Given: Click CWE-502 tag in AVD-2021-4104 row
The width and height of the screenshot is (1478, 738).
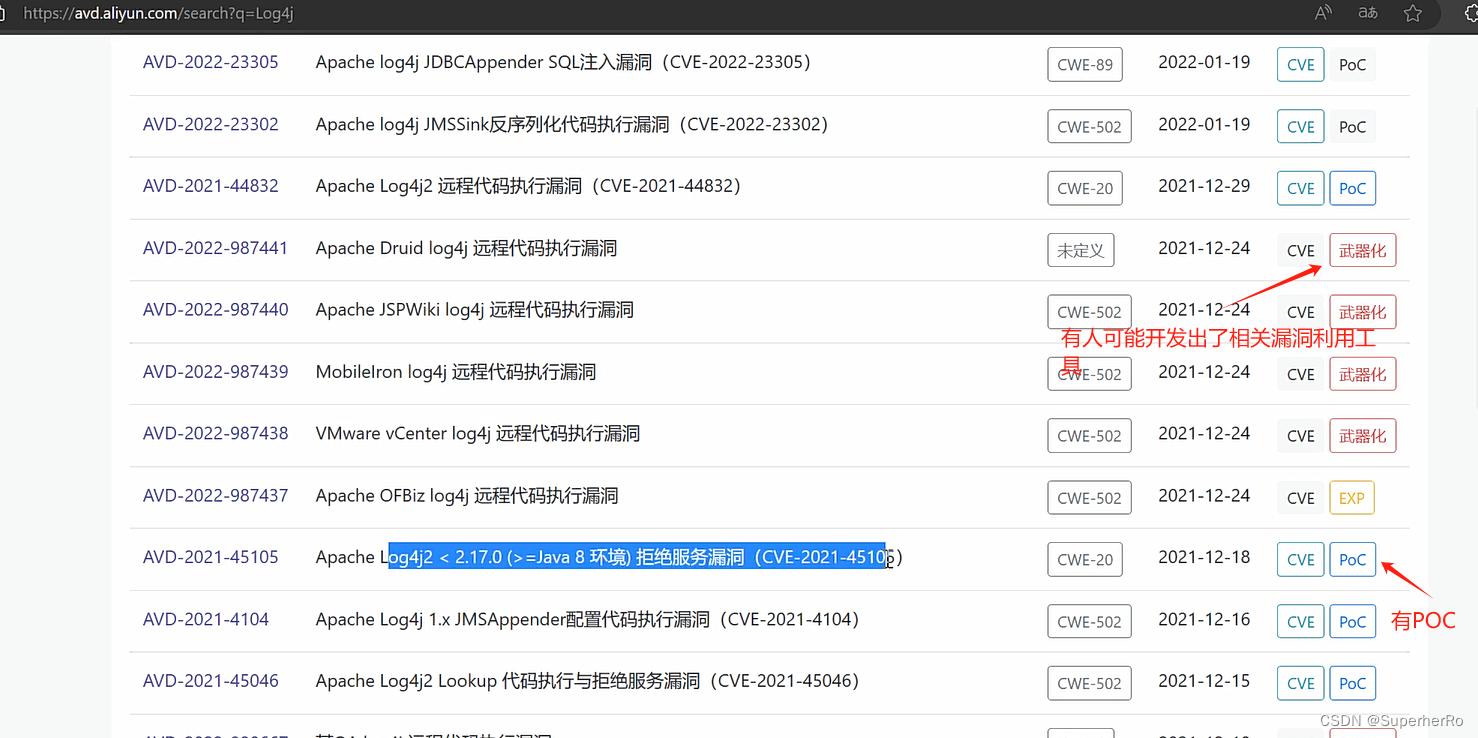Looking at the screenshot, I should tap(1089, 622).
